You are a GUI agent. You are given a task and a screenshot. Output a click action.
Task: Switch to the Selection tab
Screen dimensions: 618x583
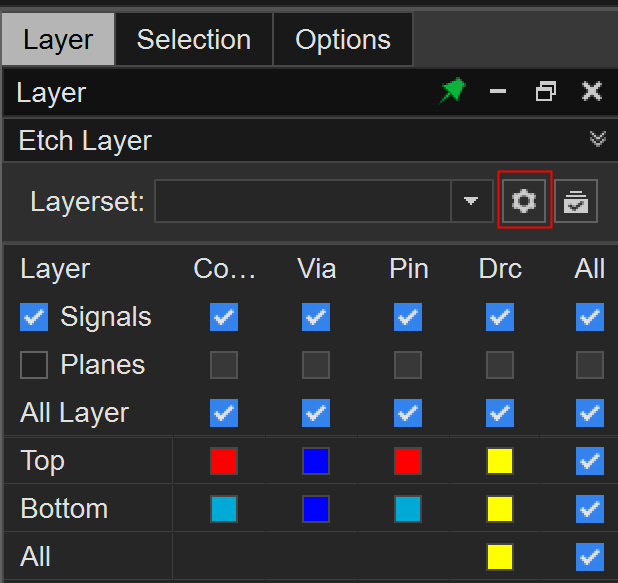point(193,40)
